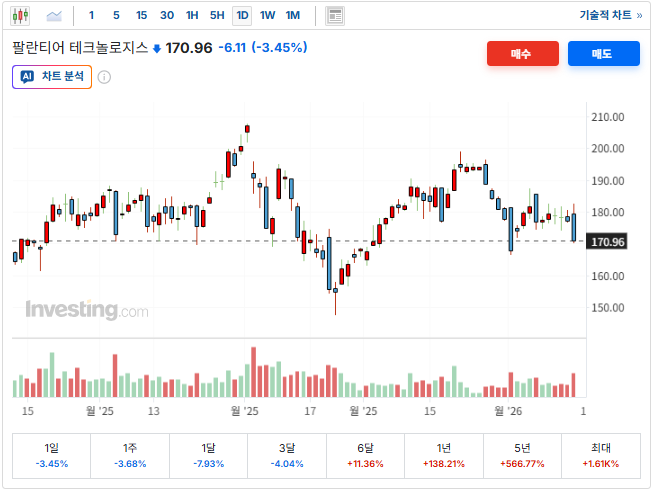Select the 3달 performance range
652x490 pixels.
tap(287, 456)
